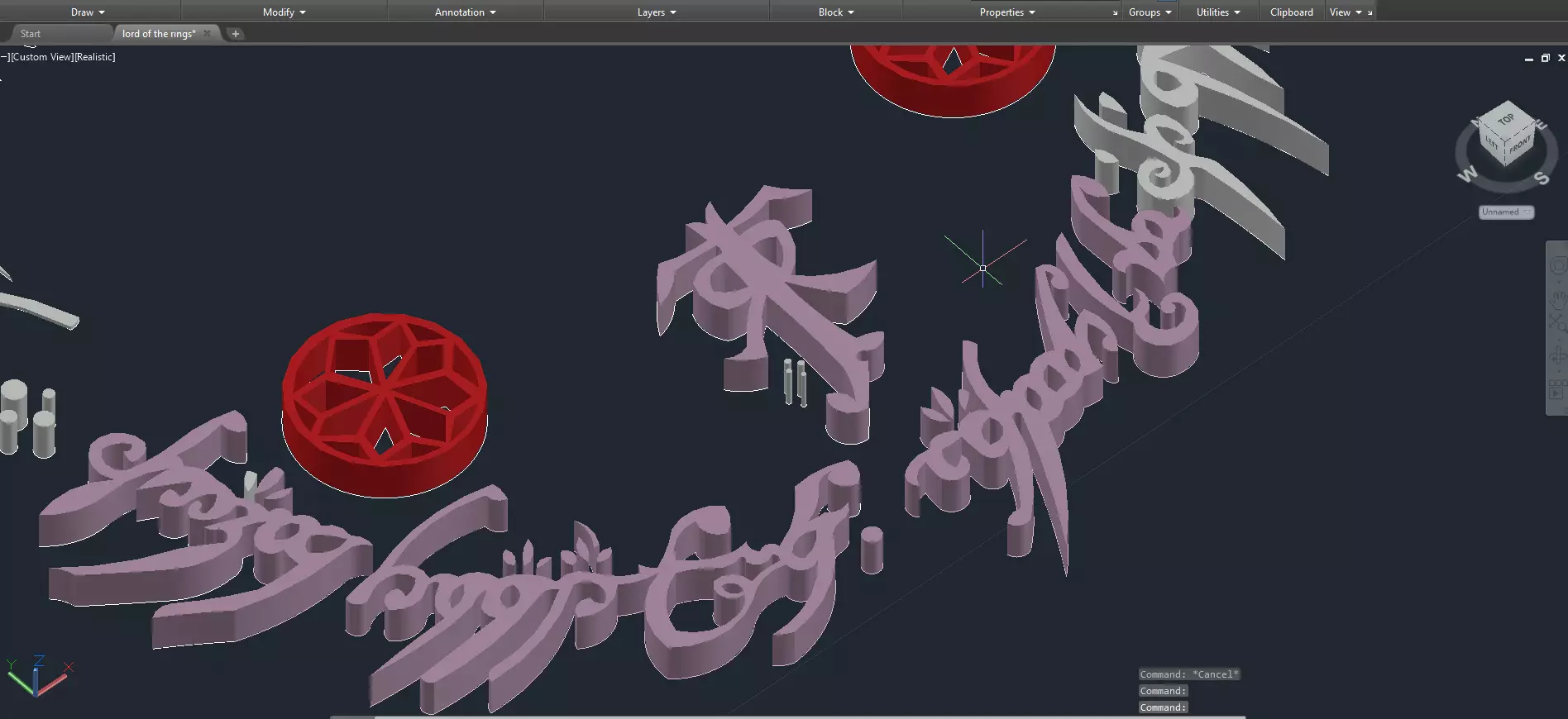The image size is (1568, 719).
Task: Click the 'Command: *Cancel*' history line
Action: pyautogui.click(x=1189, y=674)
